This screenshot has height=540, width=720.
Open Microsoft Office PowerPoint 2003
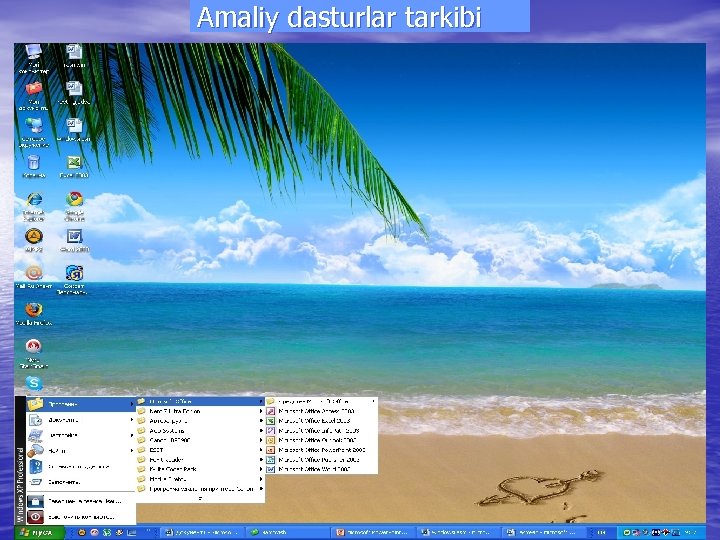point(321,450)
